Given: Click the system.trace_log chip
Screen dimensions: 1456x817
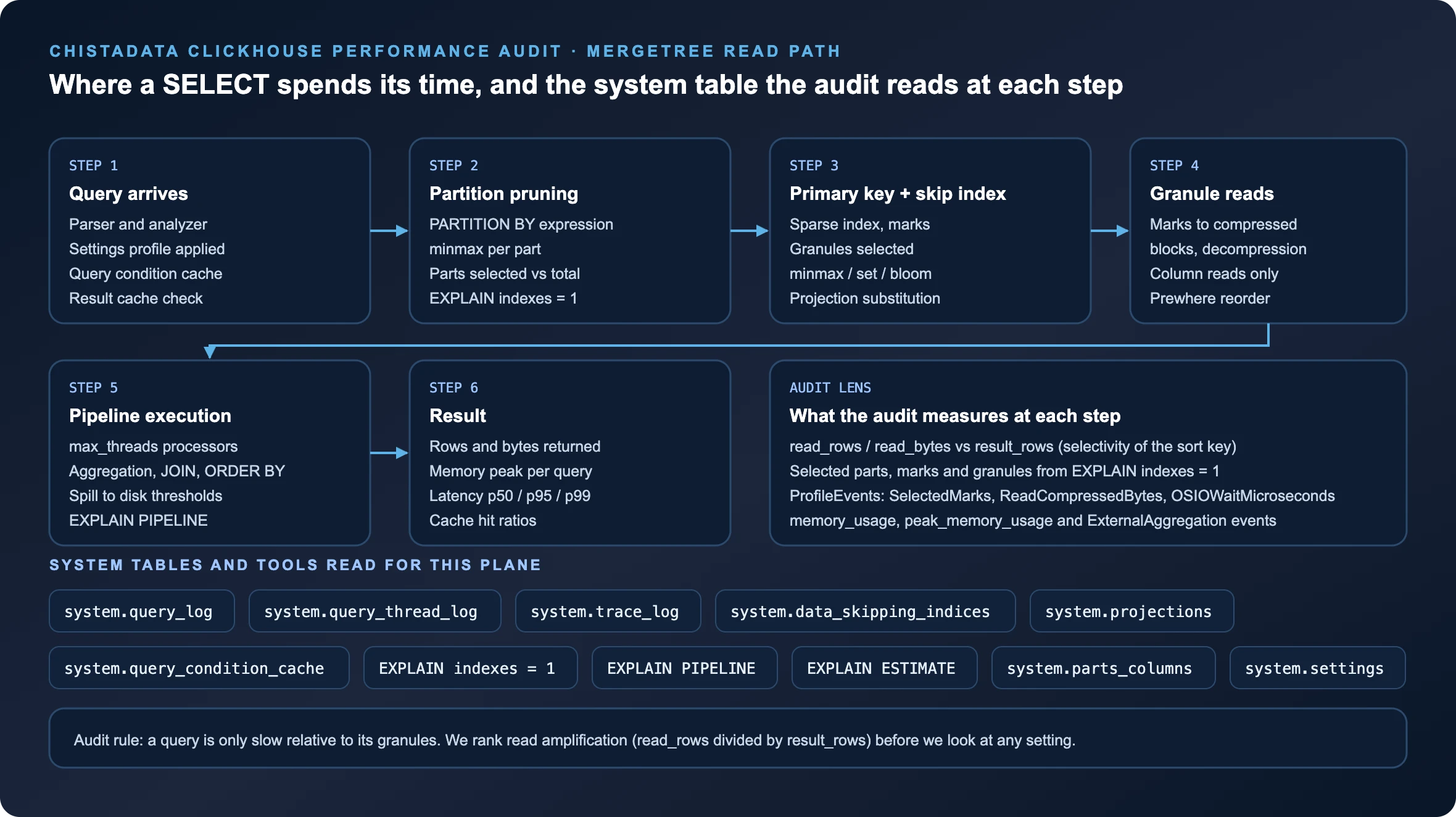Looking at the screenshot, I should 608,611.
